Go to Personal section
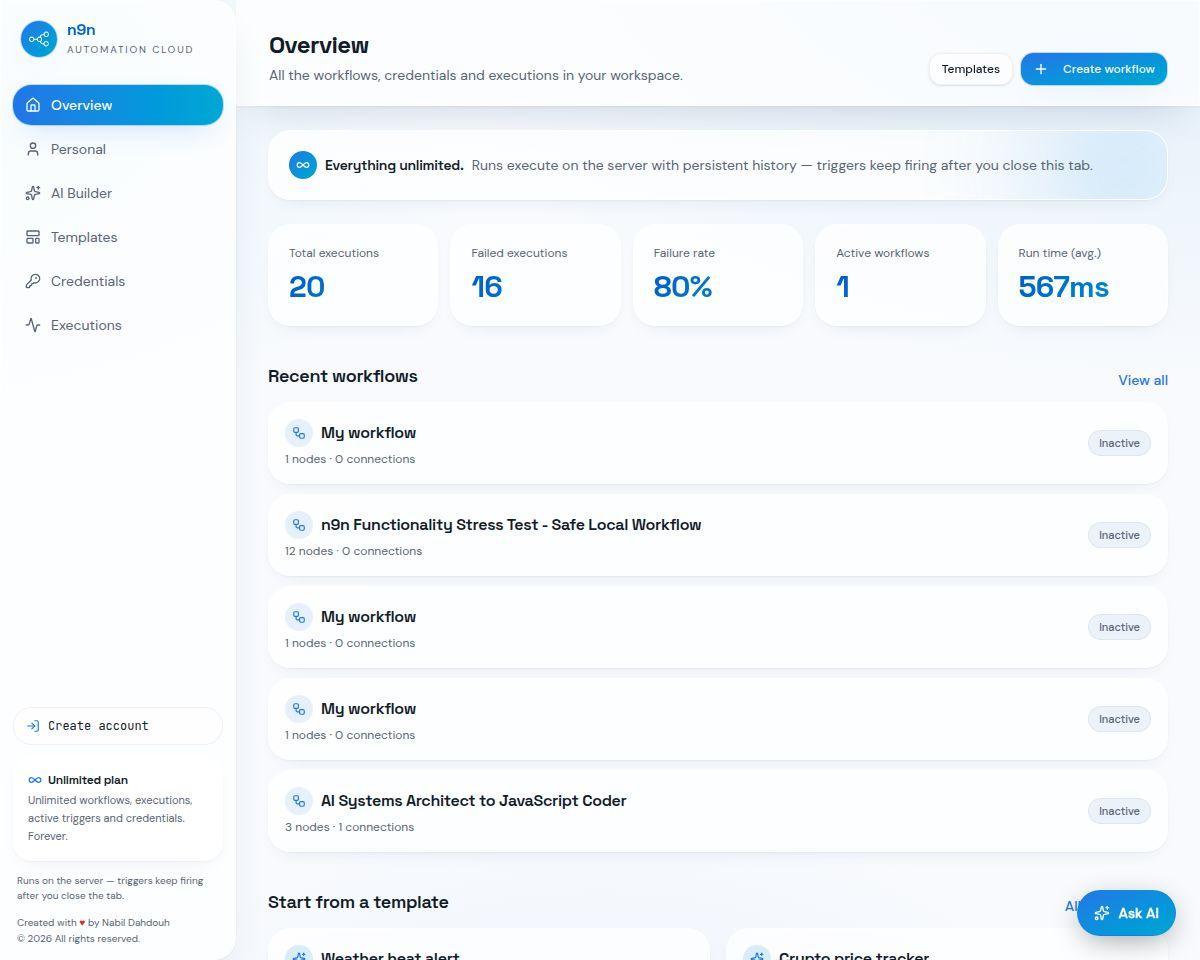Screen dimensions: 1200x960 [x=118, y=149]
